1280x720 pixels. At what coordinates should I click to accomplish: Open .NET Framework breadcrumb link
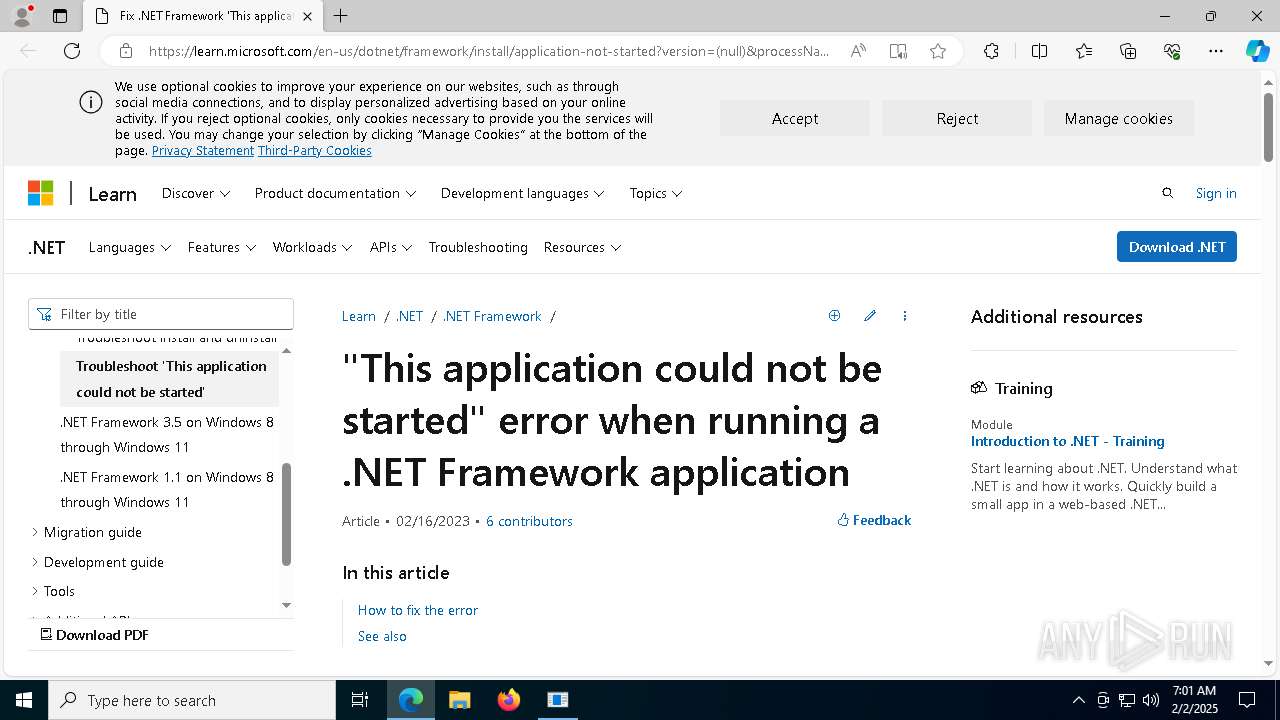[492, 316]
